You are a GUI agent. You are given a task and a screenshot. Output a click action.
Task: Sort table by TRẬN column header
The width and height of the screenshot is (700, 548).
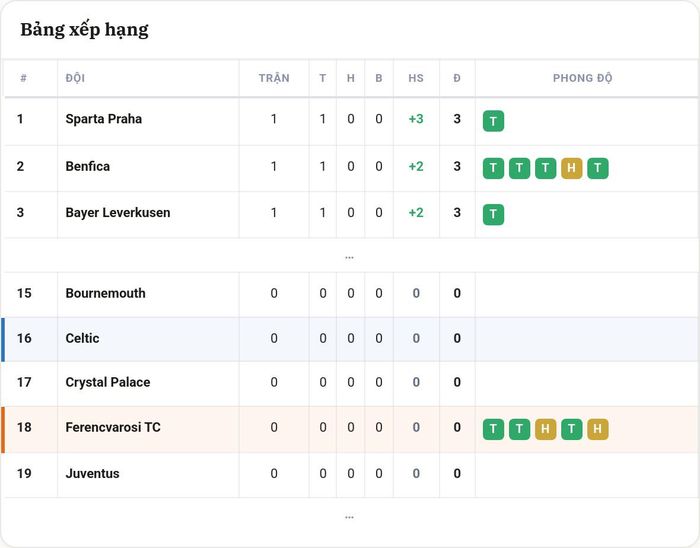pos(274,78)
